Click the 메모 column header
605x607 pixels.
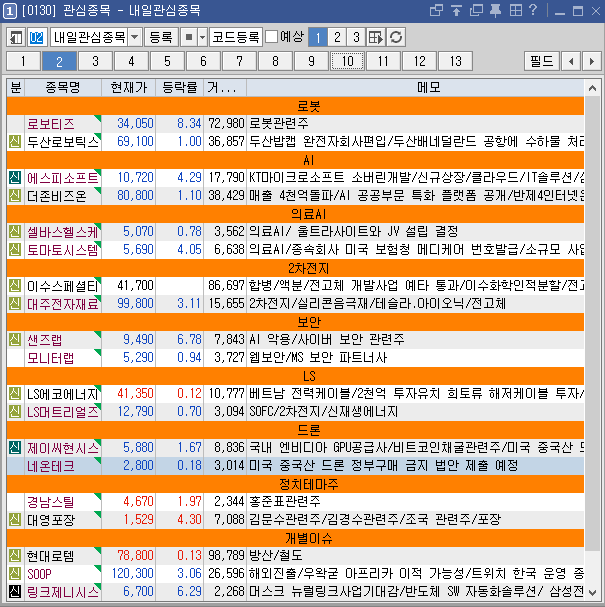pos(415,87)
